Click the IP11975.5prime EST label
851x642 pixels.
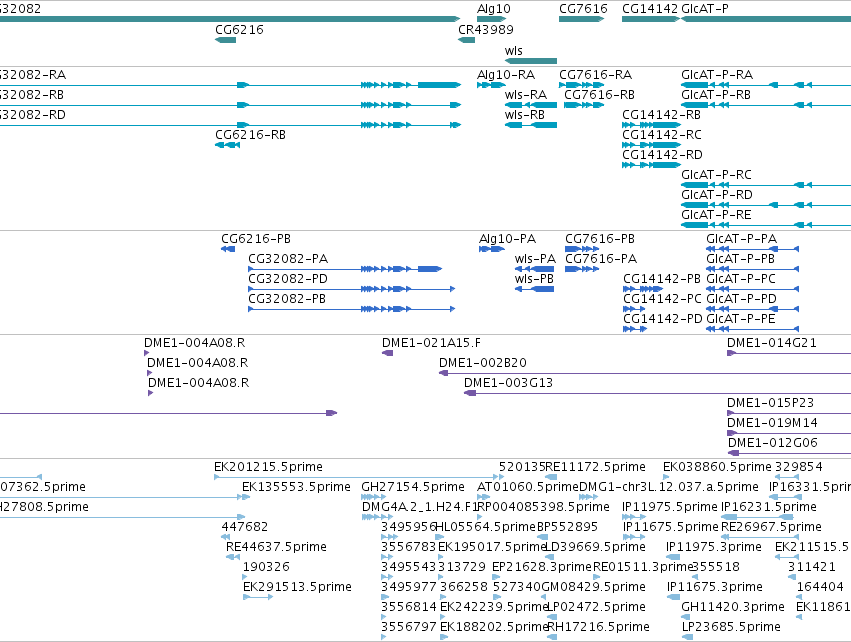(x=670, y=507)
